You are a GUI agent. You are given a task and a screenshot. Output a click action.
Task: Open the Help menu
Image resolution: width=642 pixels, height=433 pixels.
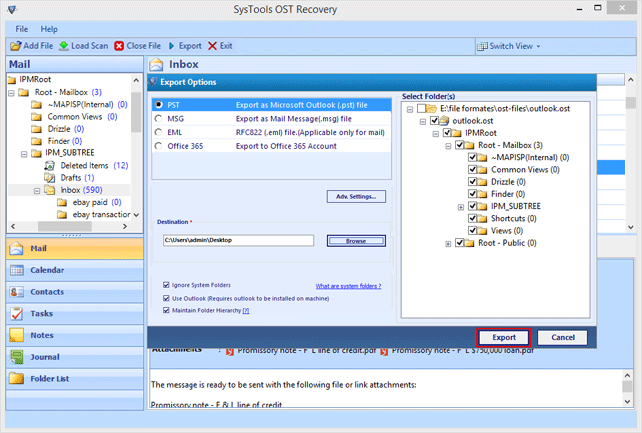click(x=49, y=29)
